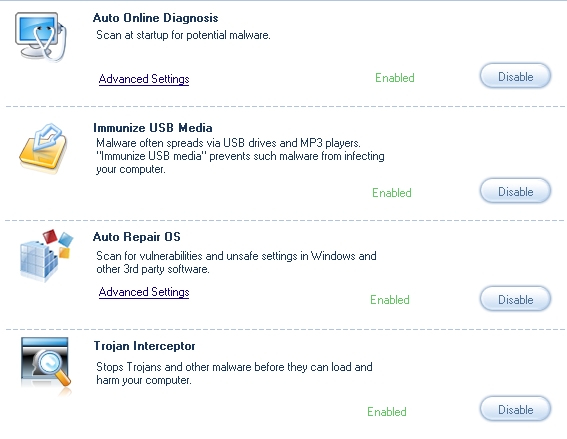Click the Enabled status for Auto Repair OS
The image size is (567, 439).
pyautogui.click(x=389, y=300)
